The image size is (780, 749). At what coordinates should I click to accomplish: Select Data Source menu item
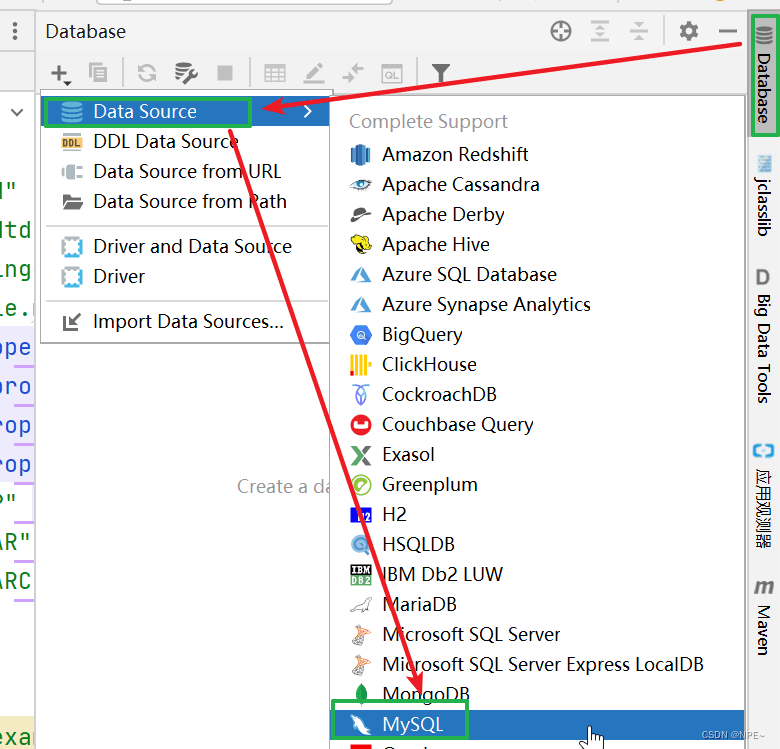click(185, 111)
